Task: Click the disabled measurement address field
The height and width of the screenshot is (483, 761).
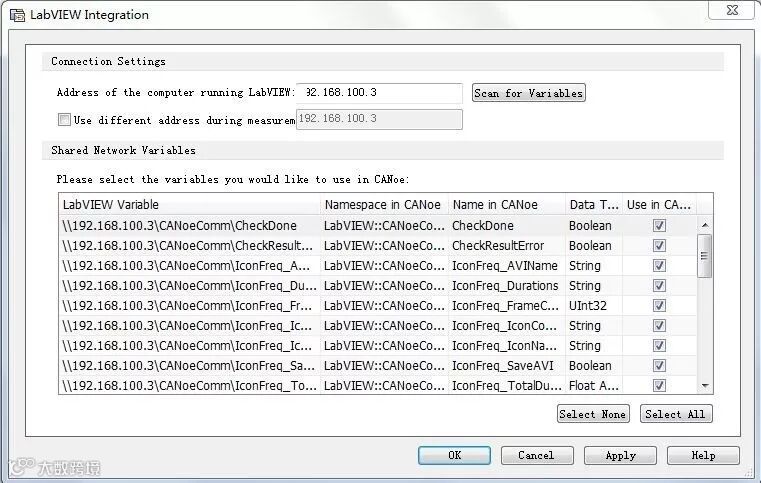Action: click(x=379, y=119)
